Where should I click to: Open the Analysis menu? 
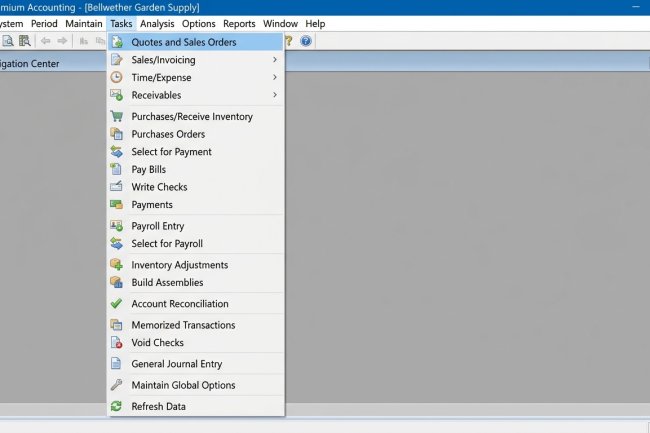point(157,24)
